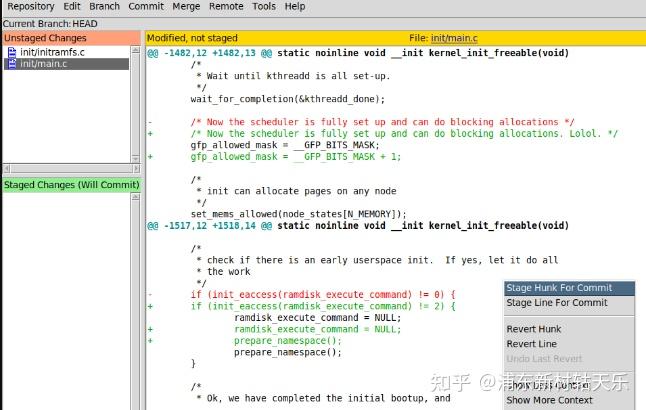Image resolution: width=646 pixels, height=410 pixels.
Task: Choose Stage Line For Commit
Action: 569,303
